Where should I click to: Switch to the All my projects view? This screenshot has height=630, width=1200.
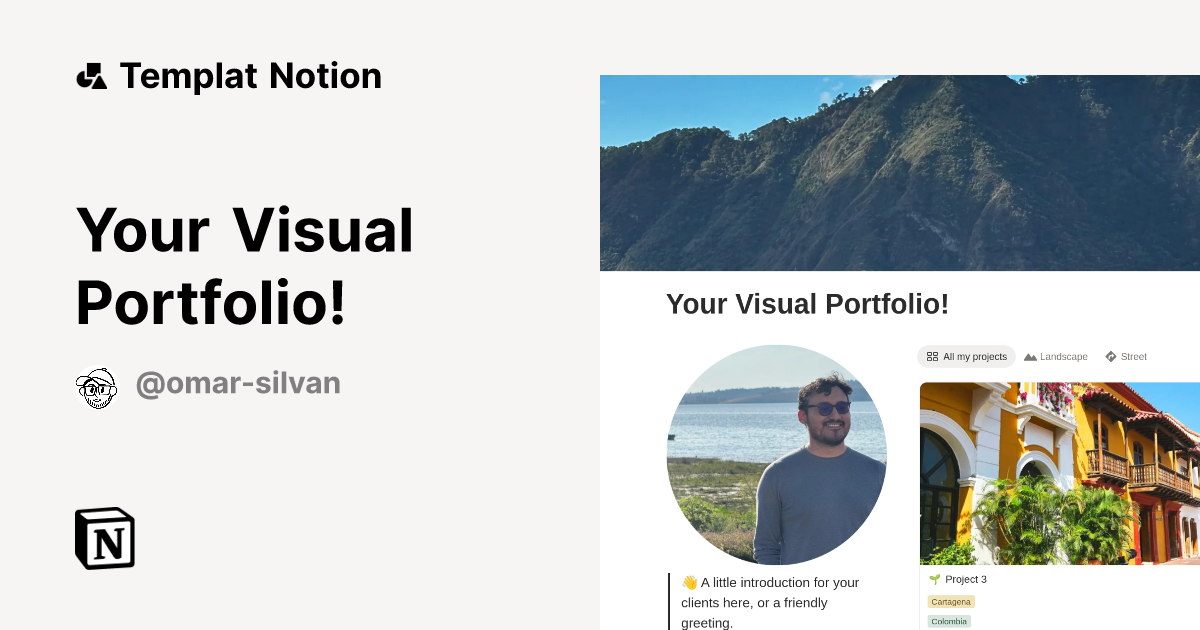[974, 357]
